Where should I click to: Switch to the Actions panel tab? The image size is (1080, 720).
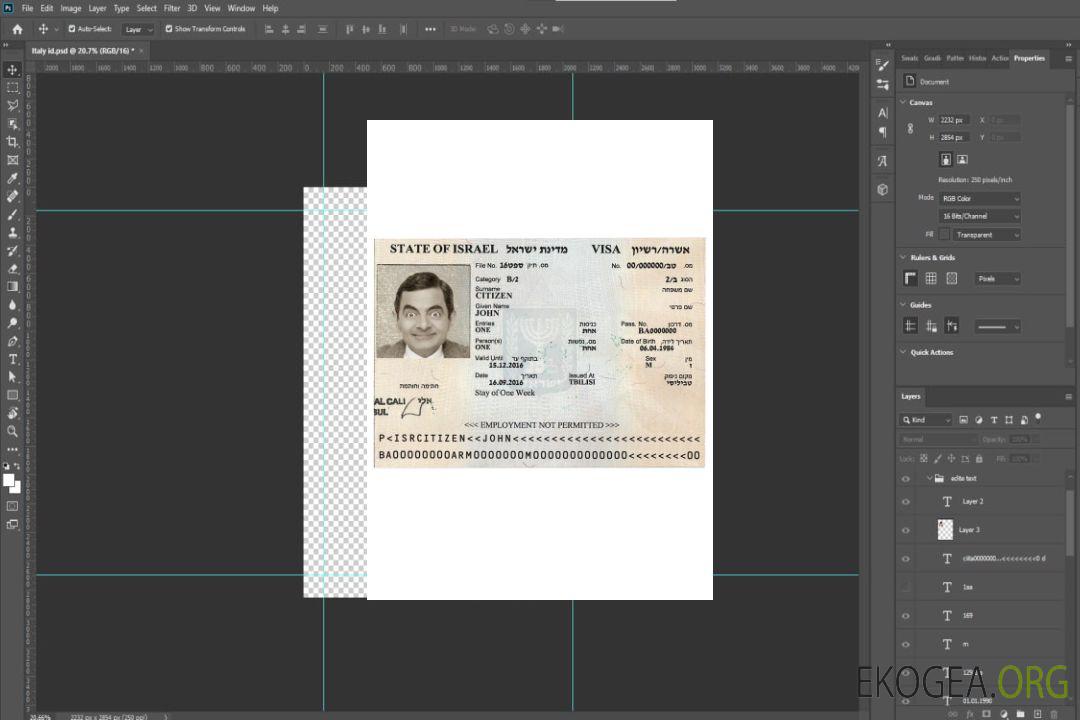point(999,59)
